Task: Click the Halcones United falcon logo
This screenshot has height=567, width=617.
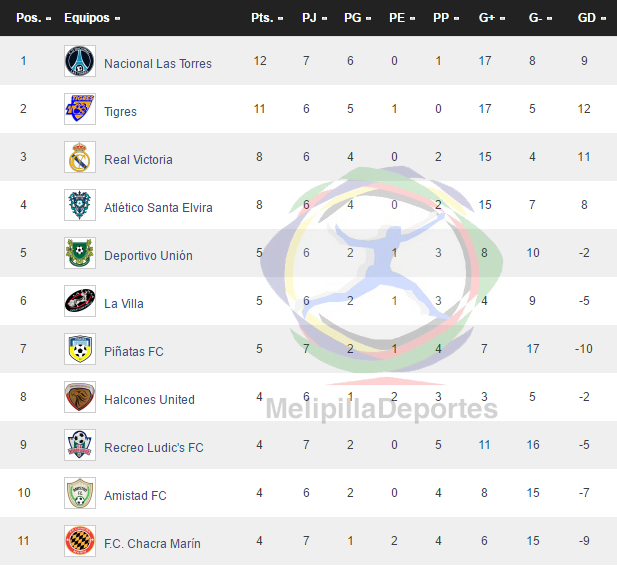Action: 80,397
